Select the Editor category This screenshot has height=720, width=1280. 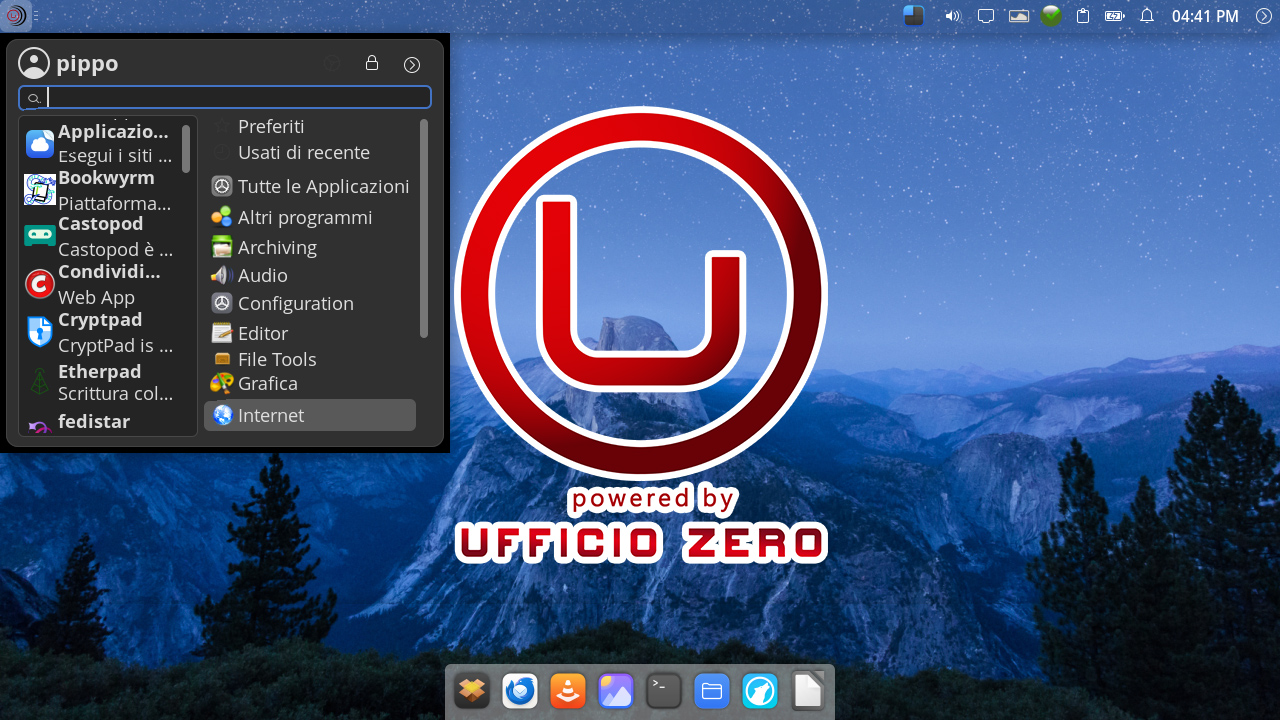310,334
